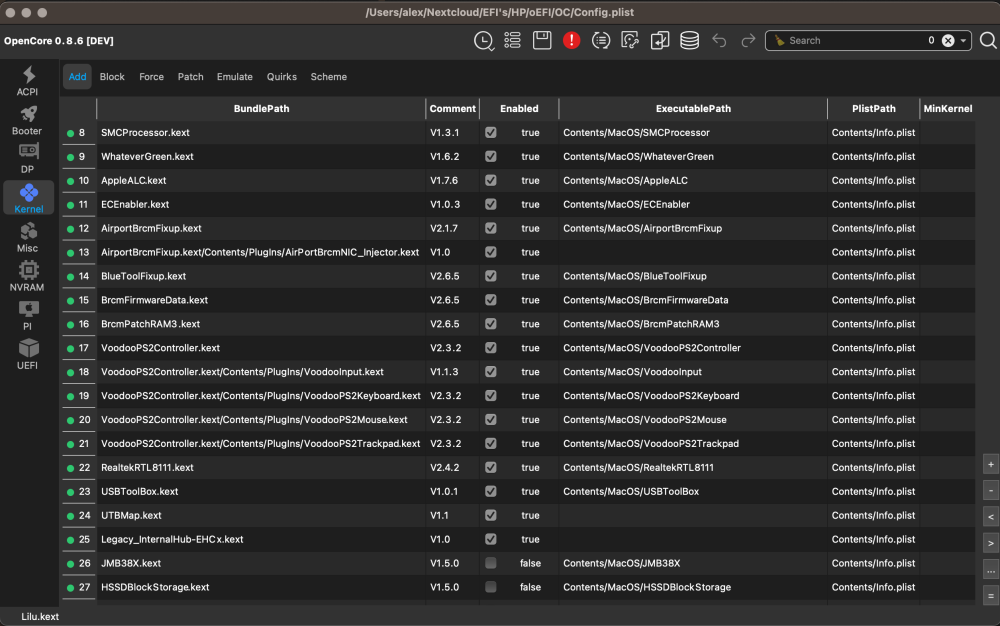Select the V2.6.5 comment for BrcmFirmwareData.kext
The height and width of the screenshot is (626, 1000).
[452, 300]
